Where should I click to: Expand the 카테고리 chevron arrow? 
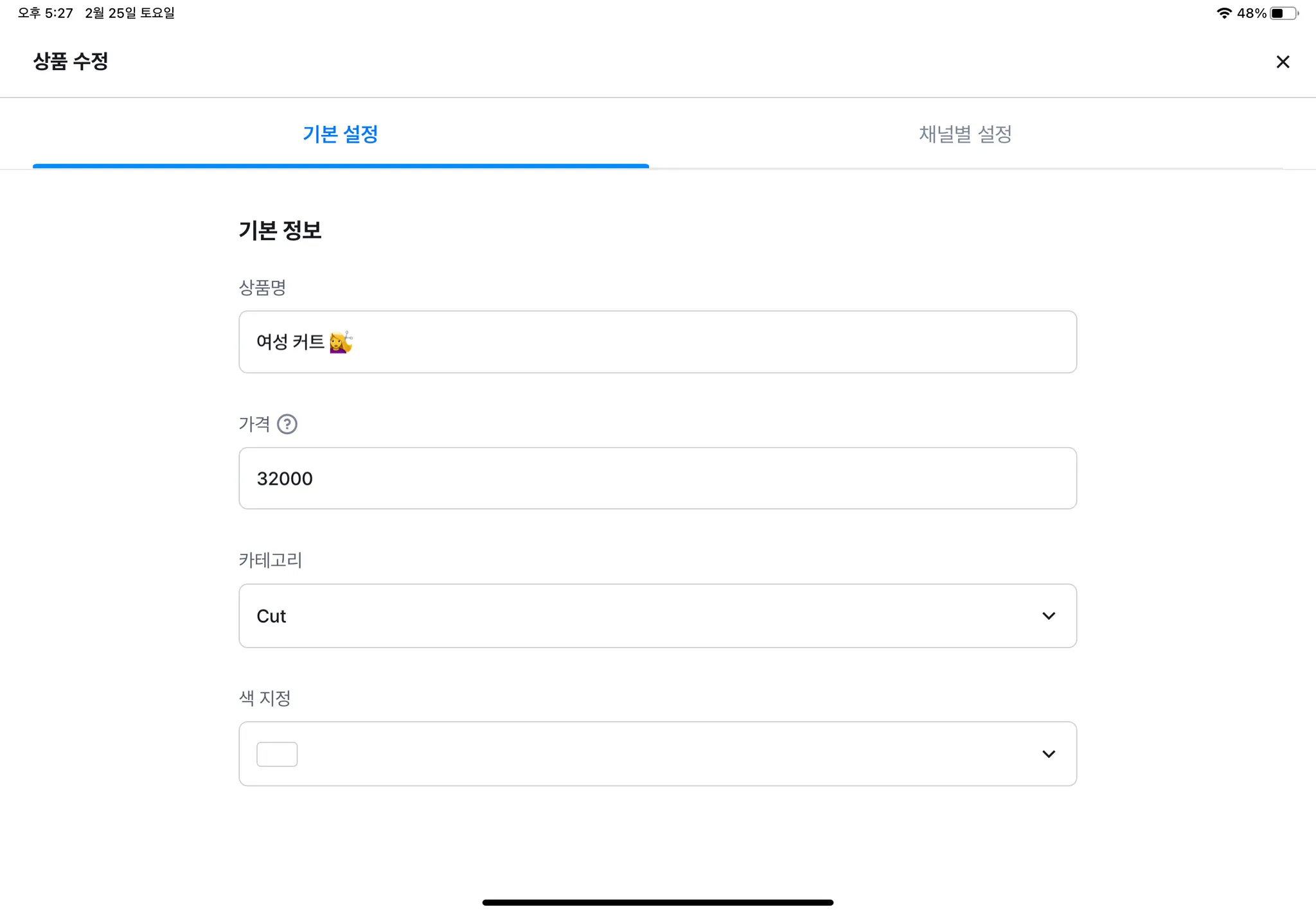coord(1049,616)
